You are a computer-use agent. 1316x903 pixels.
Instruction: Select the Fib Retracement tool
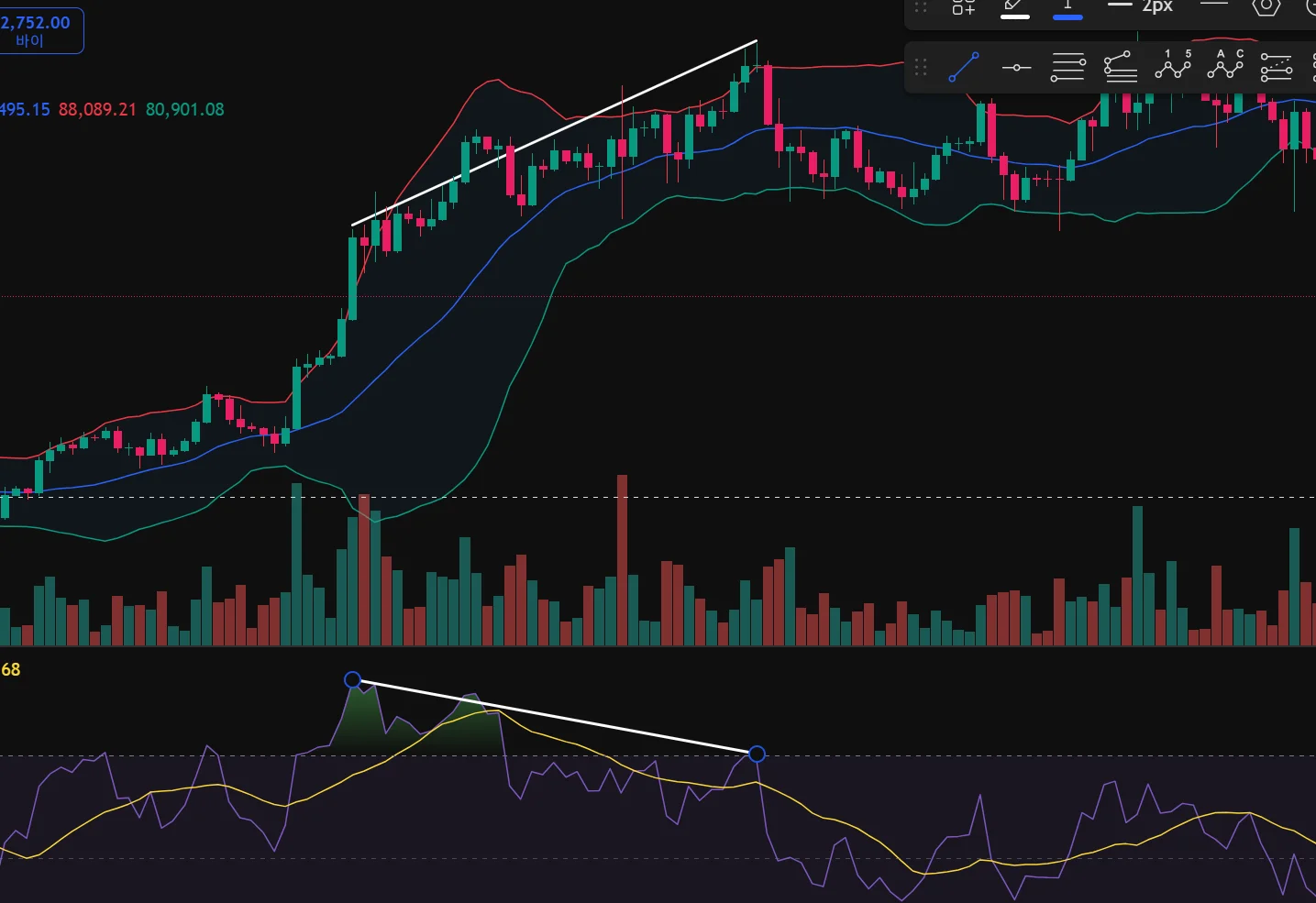(1068, 67)
